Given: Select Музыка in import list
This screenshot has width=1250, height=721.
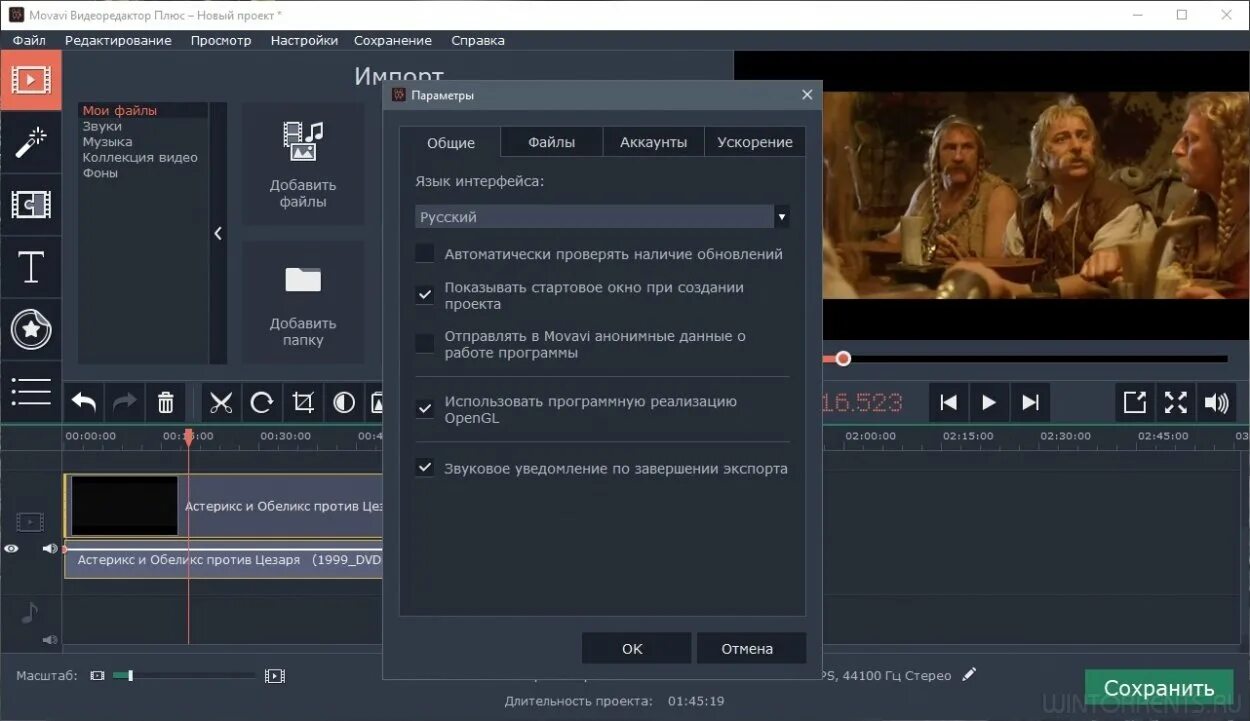Looking at the screenshot, I should 107,142.
